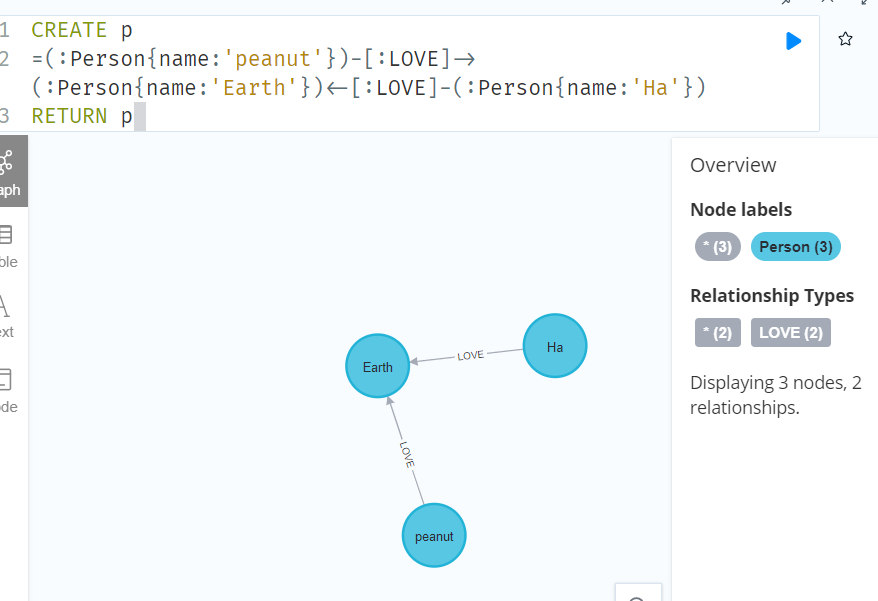Select the * (2) relationship type pill
This screenshot has width=878, height=601.
717,333
